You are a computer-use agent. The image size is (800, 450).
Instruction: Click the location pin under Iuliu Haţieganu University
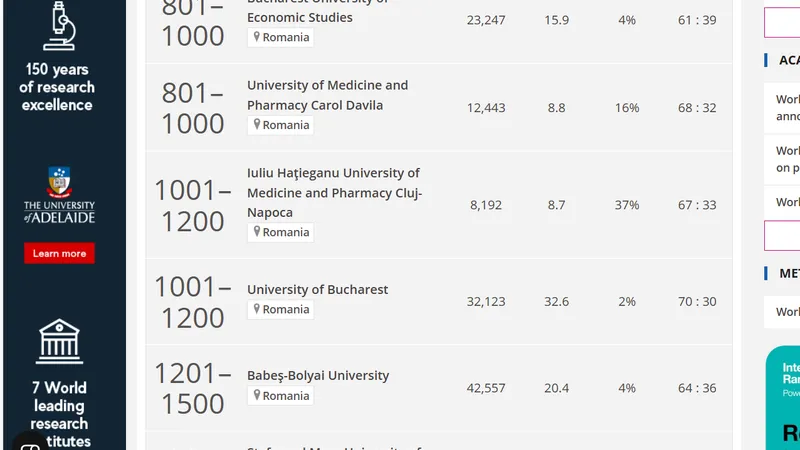point(257,232)
